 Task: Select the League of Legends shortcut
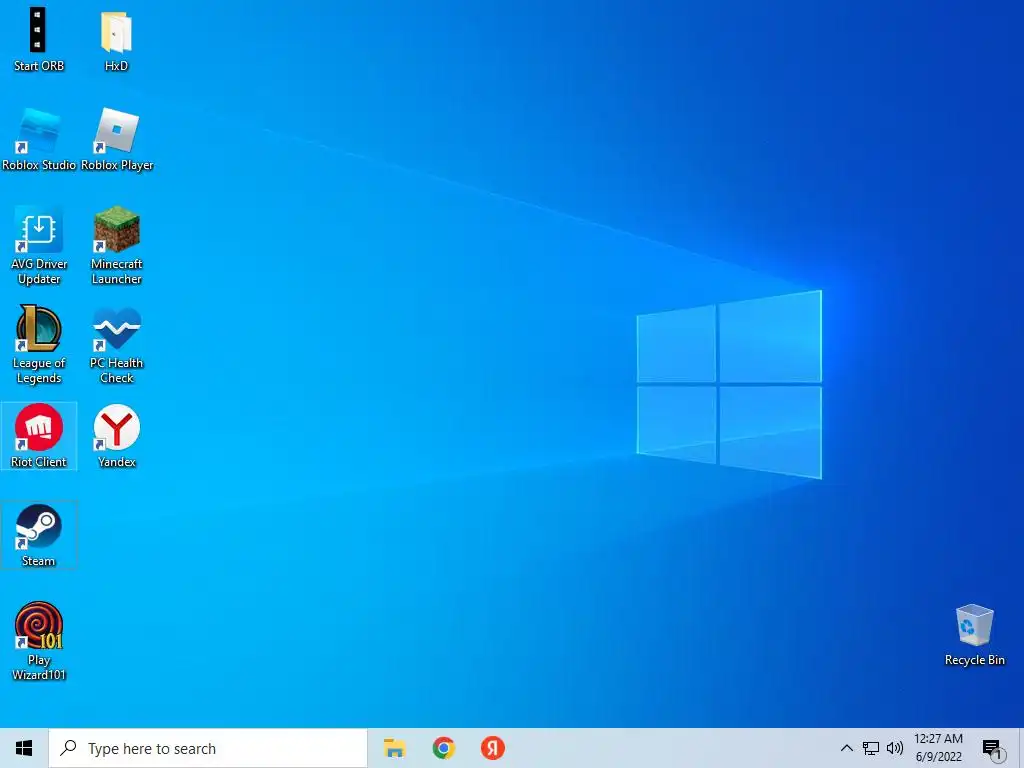(39, 345)
